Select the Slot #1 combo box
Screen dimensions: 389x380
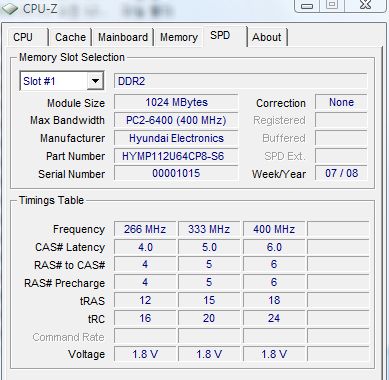click(x=62, y=81)
